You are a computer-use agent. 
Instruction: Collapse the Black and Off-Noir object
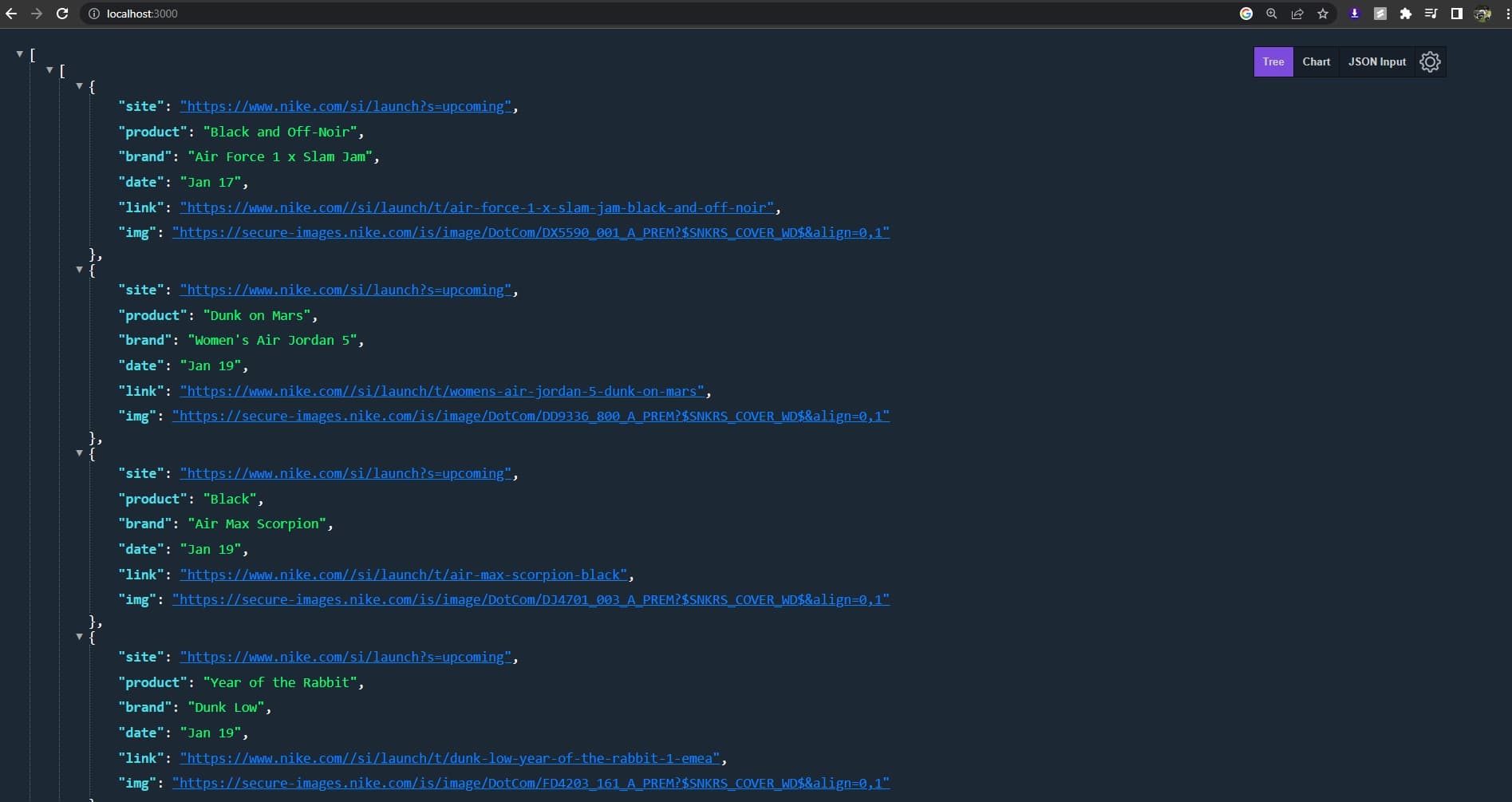79,85
